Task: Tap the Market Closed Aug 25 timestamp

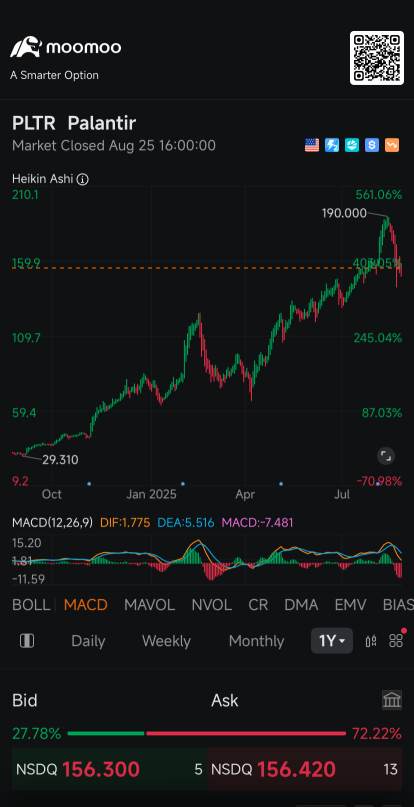Action: (x=114, y=146)
